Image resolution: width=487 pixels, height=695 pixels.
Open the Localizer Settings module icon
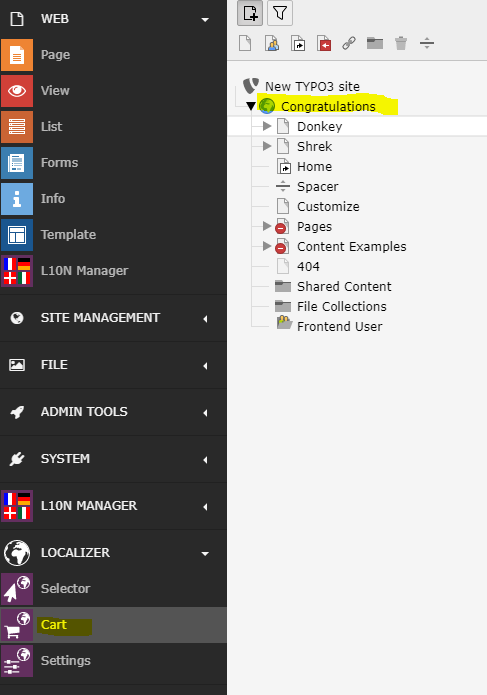coord(17,661)
